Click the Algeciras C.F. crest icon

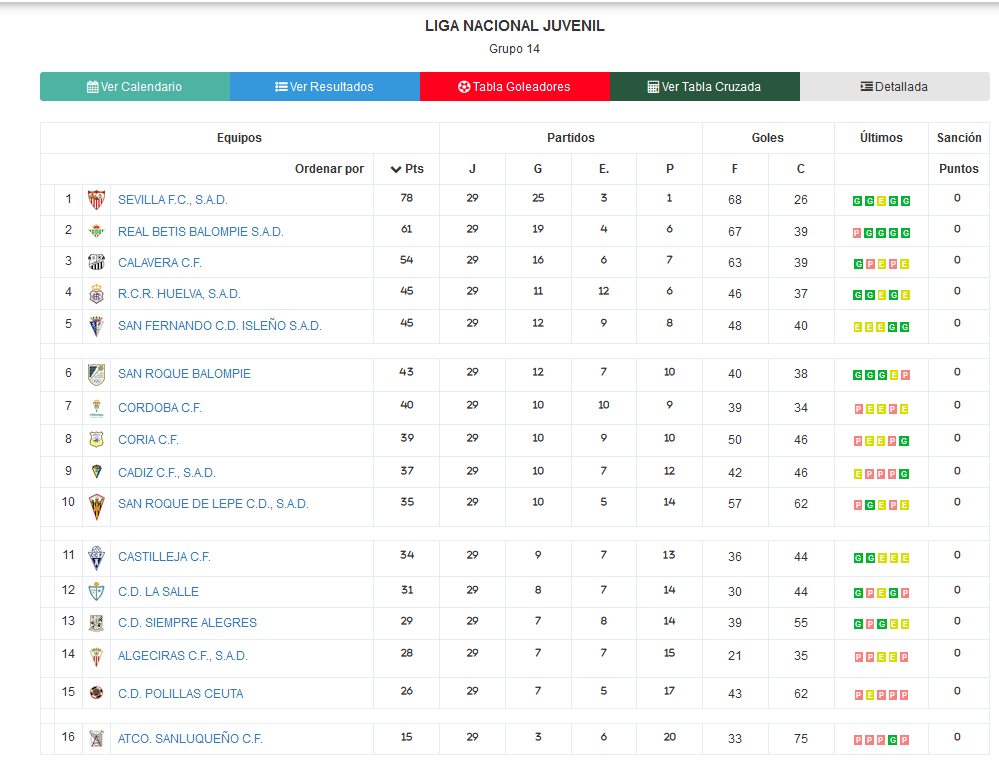[96, 656]
